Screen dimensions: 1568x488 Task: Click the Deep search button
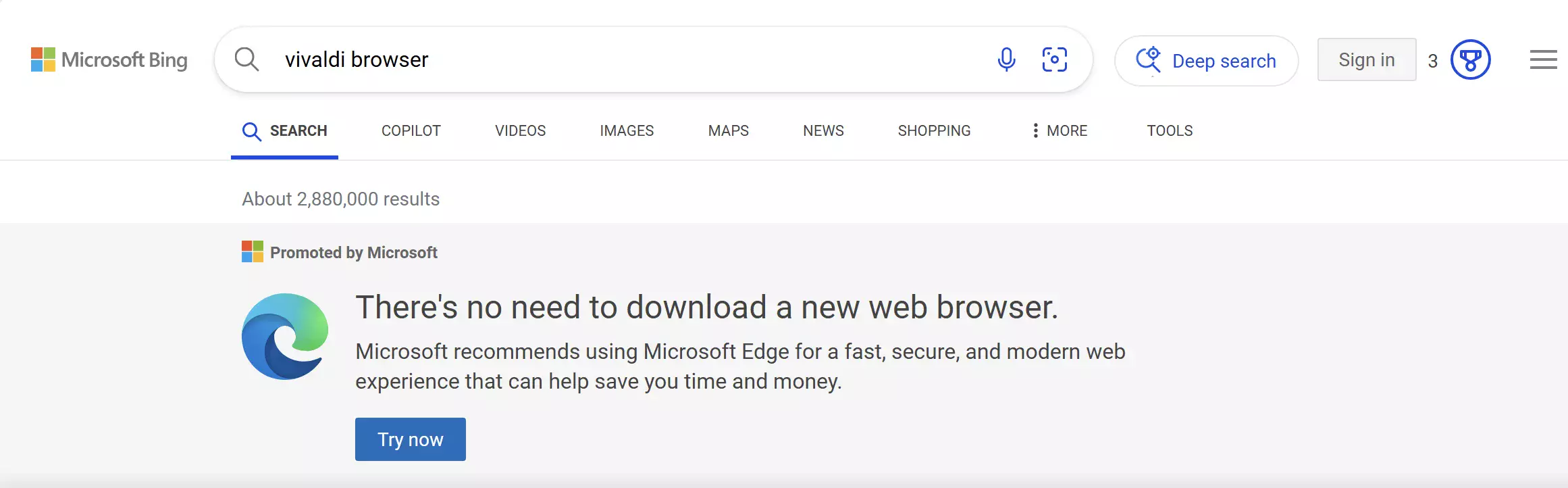pyautogui.click(x=1206, y=61)
